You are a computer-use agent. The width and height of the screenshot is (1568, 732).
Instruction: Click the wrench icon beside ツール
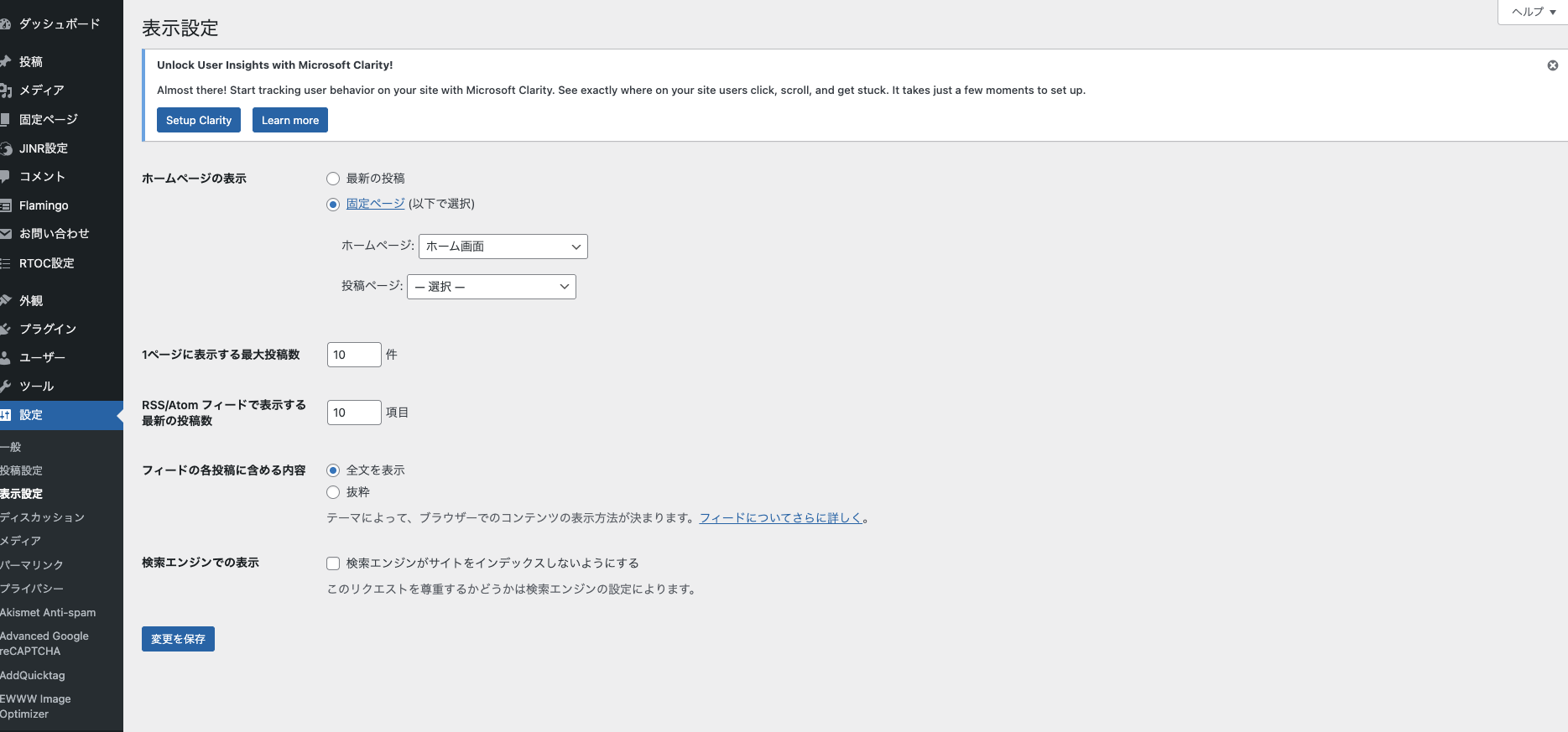coord(5,387)
